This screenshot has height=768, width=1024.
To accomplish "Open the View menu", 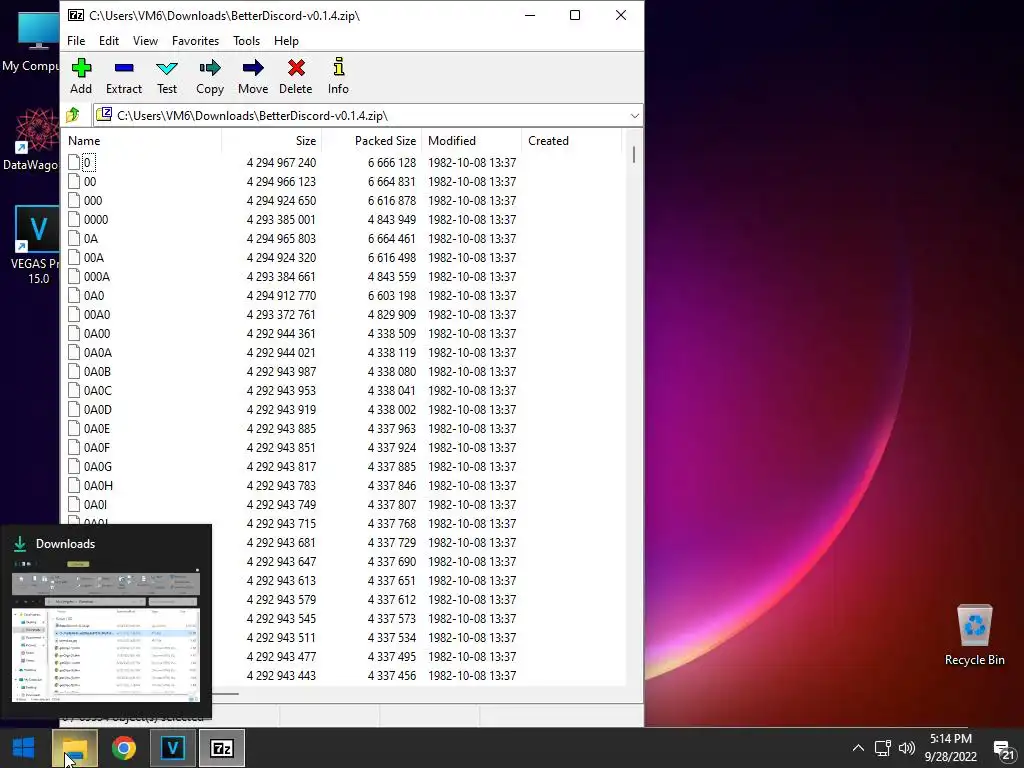I will click(145, 40).
